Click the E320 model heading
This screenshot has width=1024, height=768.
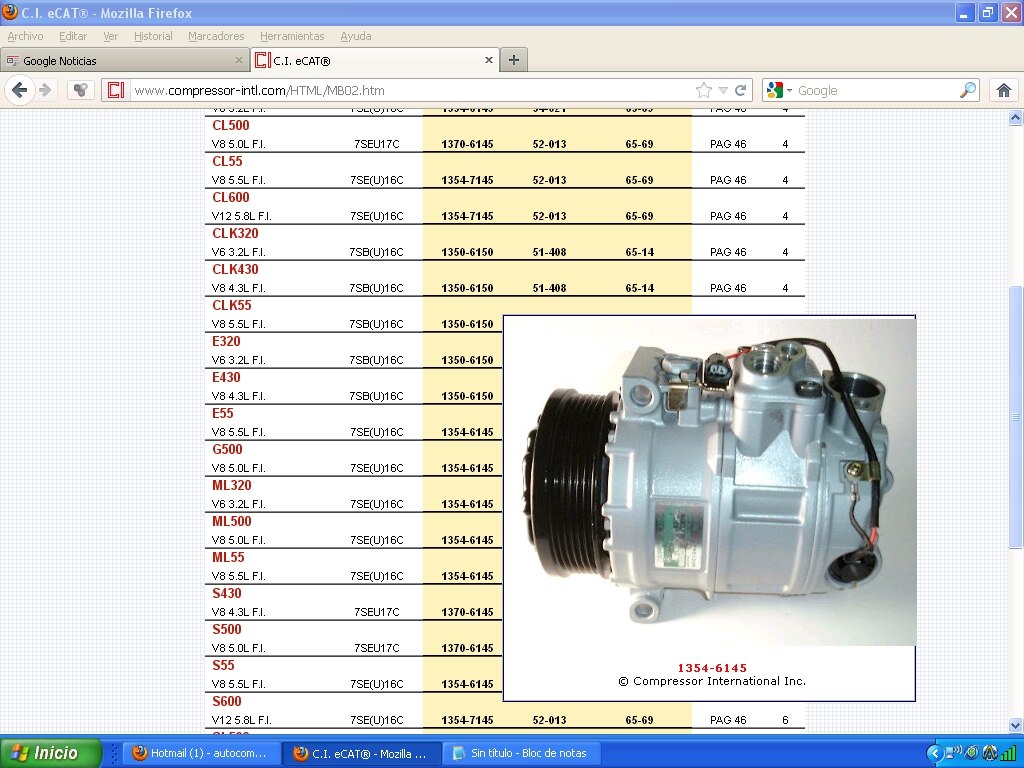pyautogui.click(x=226, y=341)
